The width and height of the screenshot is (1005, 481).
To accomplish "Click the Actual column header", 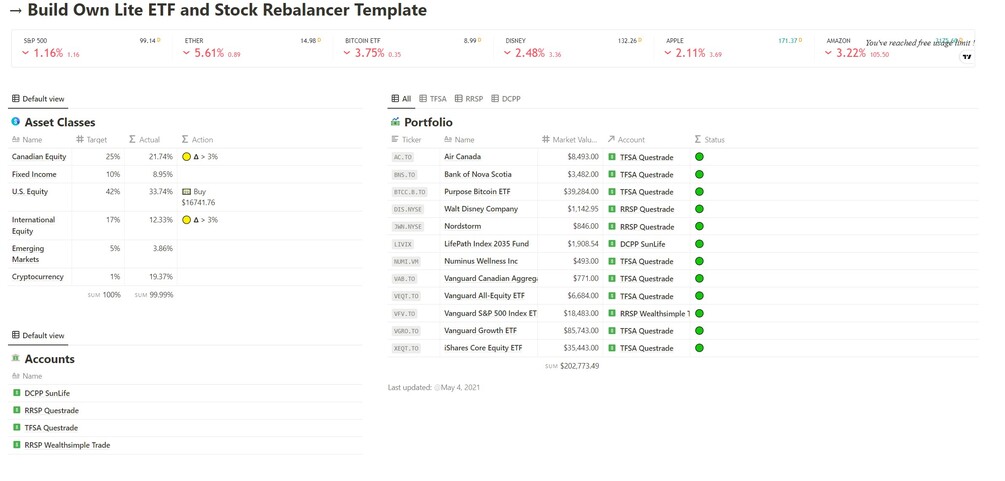I will (144, 139).
